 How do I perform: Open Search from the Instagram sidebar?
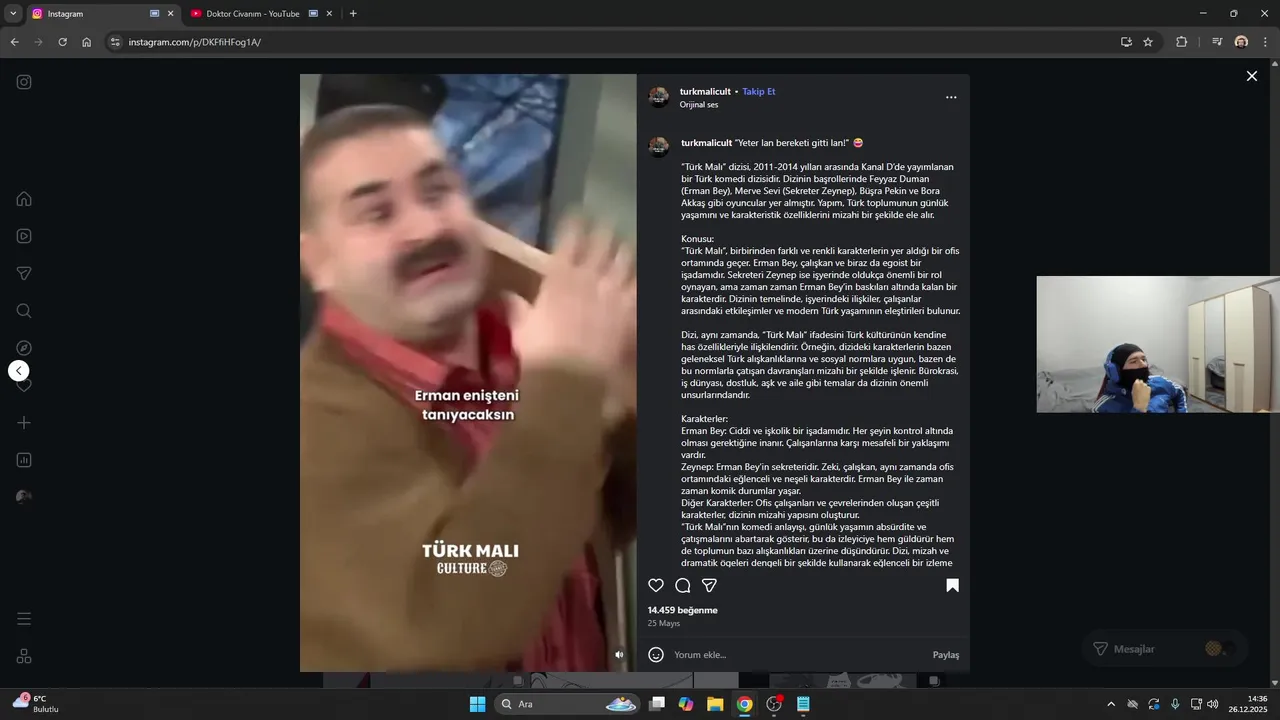click(x=24, y=311)
